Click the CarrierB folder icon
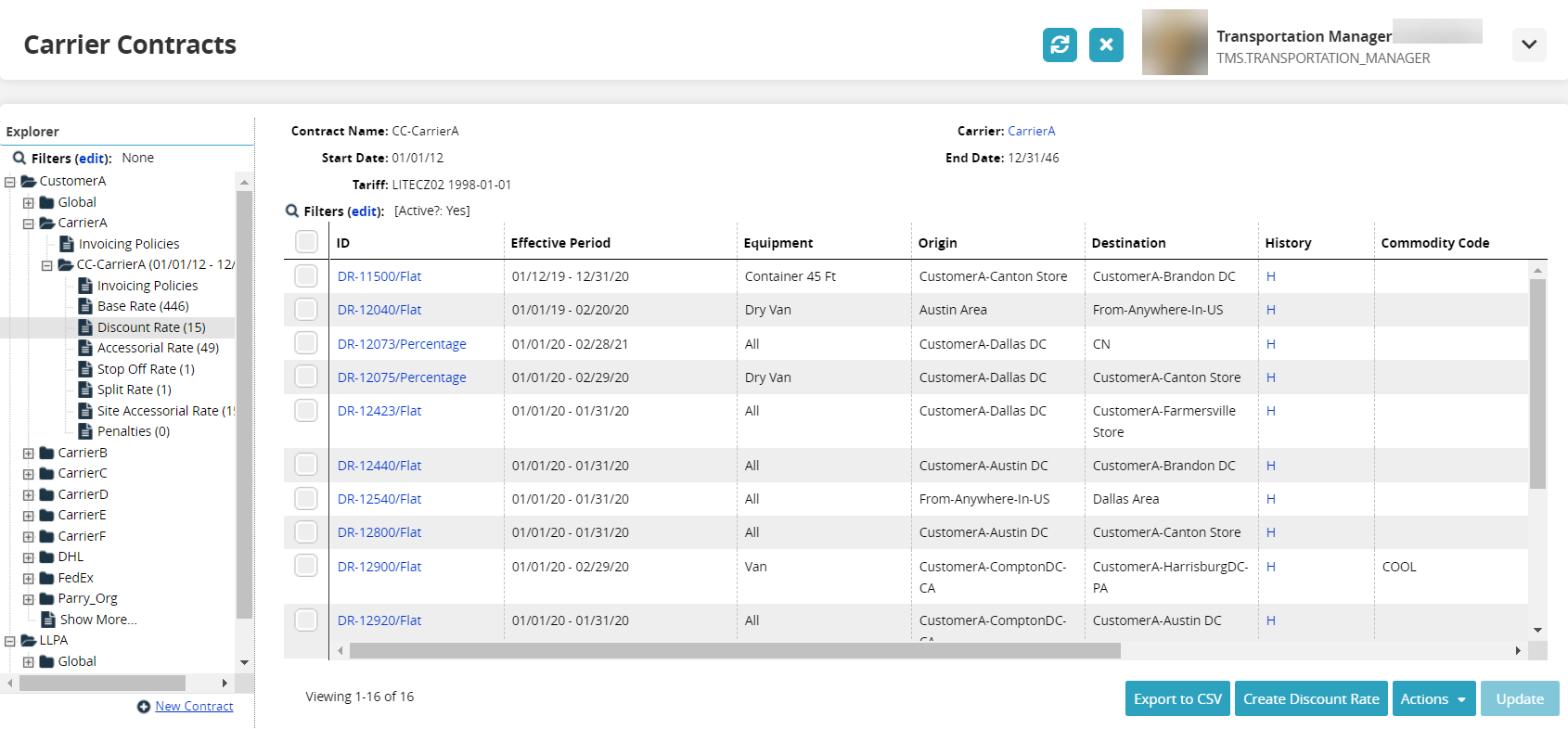 46,453
